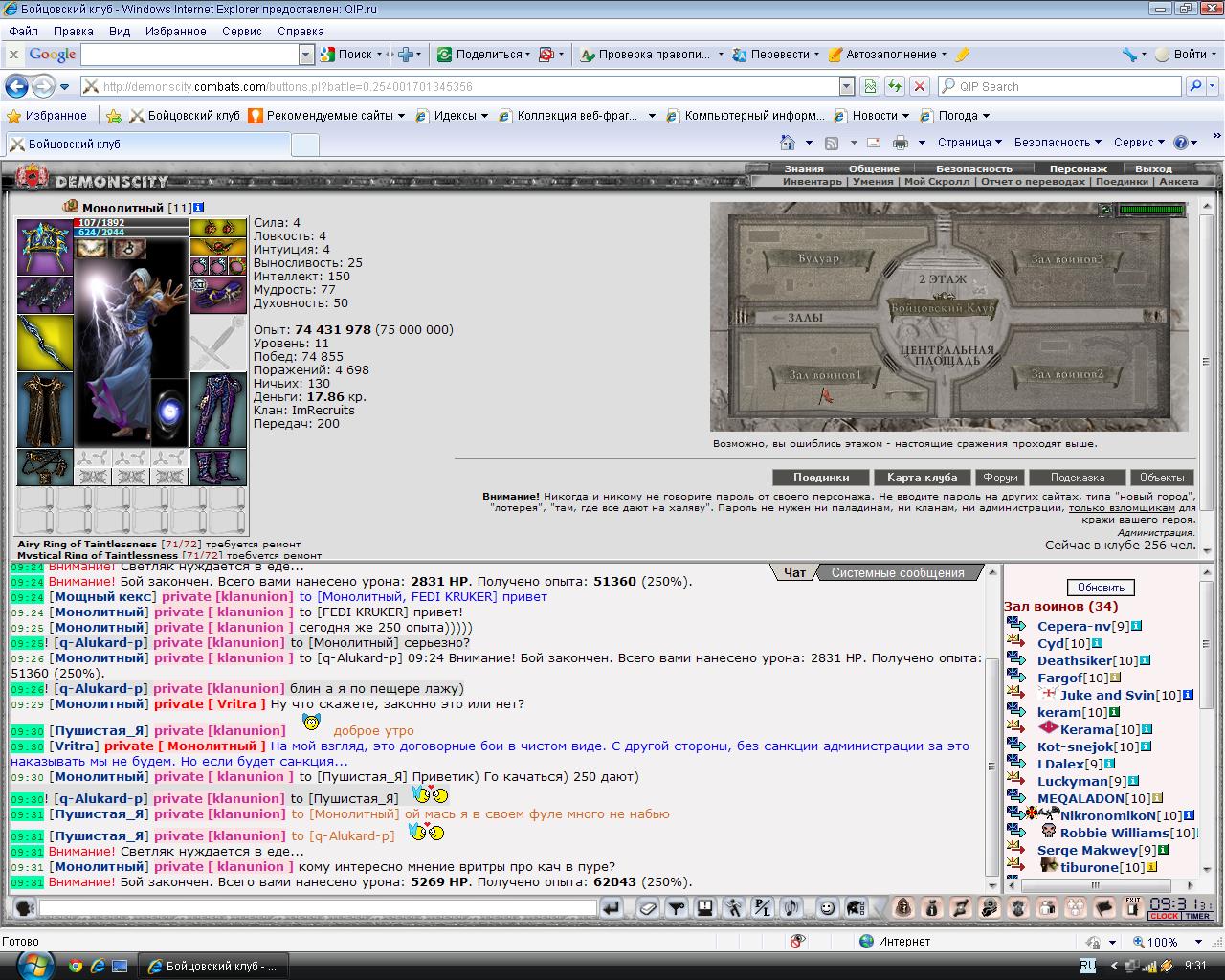The width and height of the screenshot is (1225, 980).
Task: Toggle the TIMER mode under the clock
Action: click(x=1198, y=916)
